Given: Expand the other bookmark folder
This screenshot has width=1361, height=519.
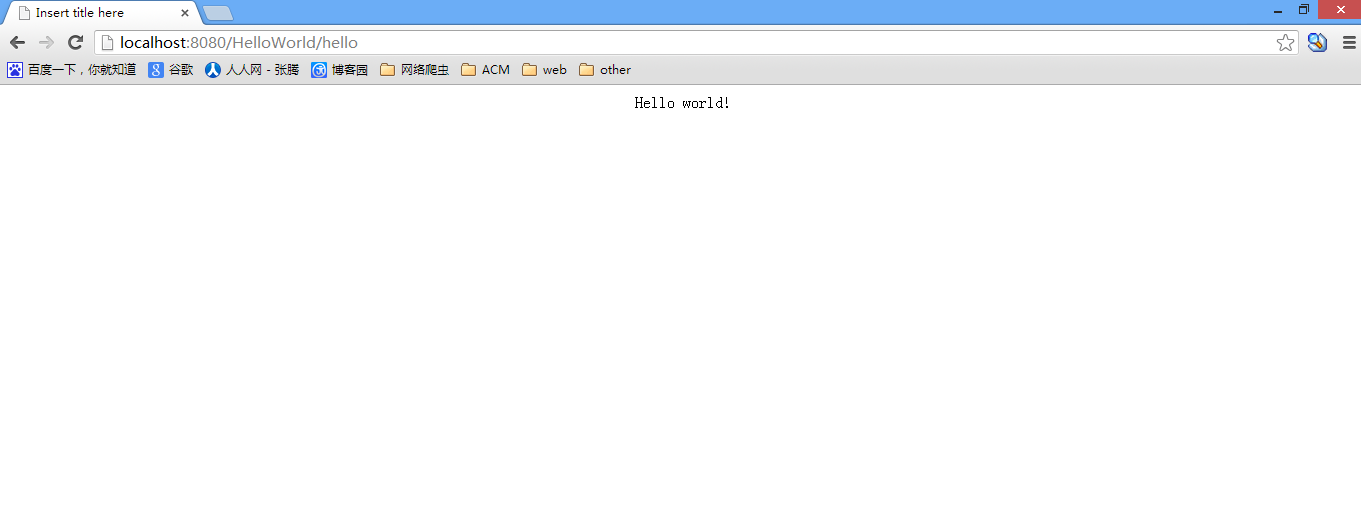Looking at the screenshot, I should pyautogui.click(x=605, y=70).
